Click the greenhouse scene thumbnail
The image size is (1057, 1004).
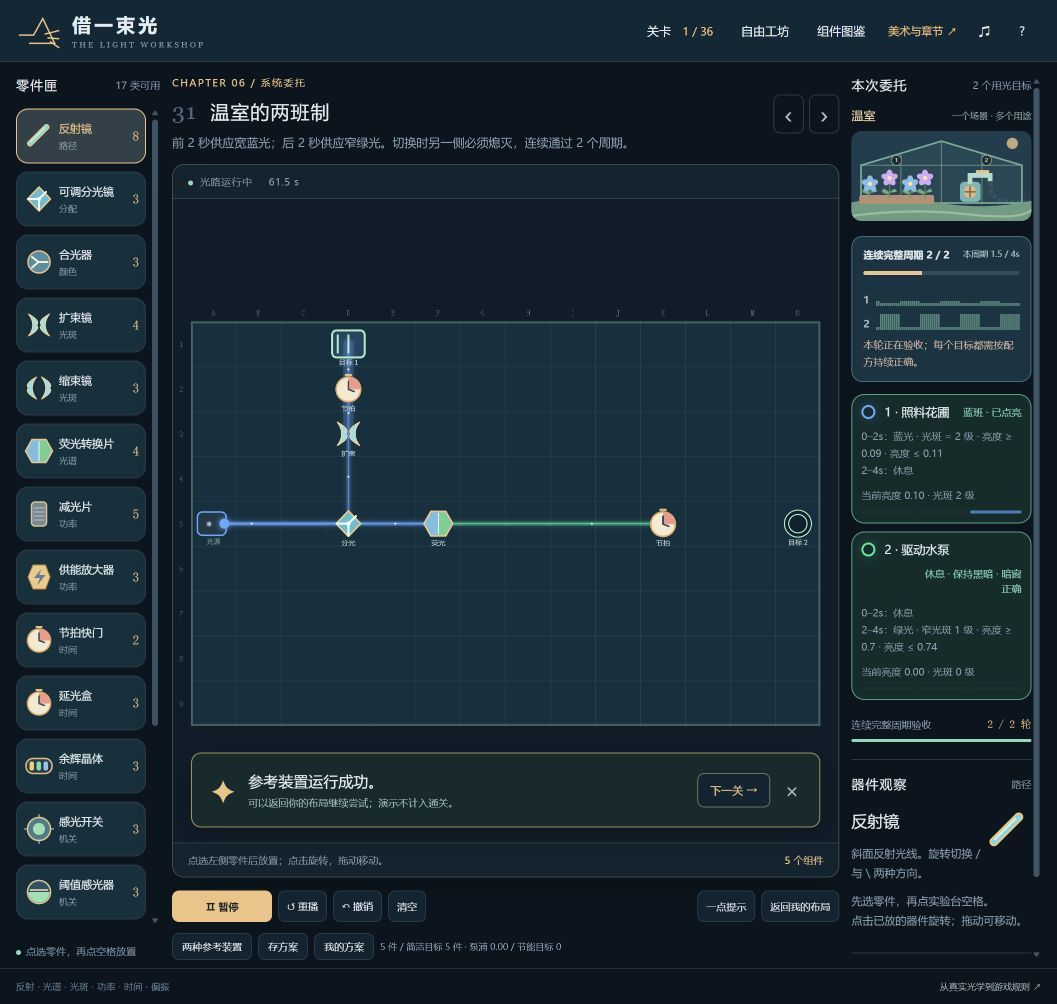pyautogui.click(x=941, y=176)
